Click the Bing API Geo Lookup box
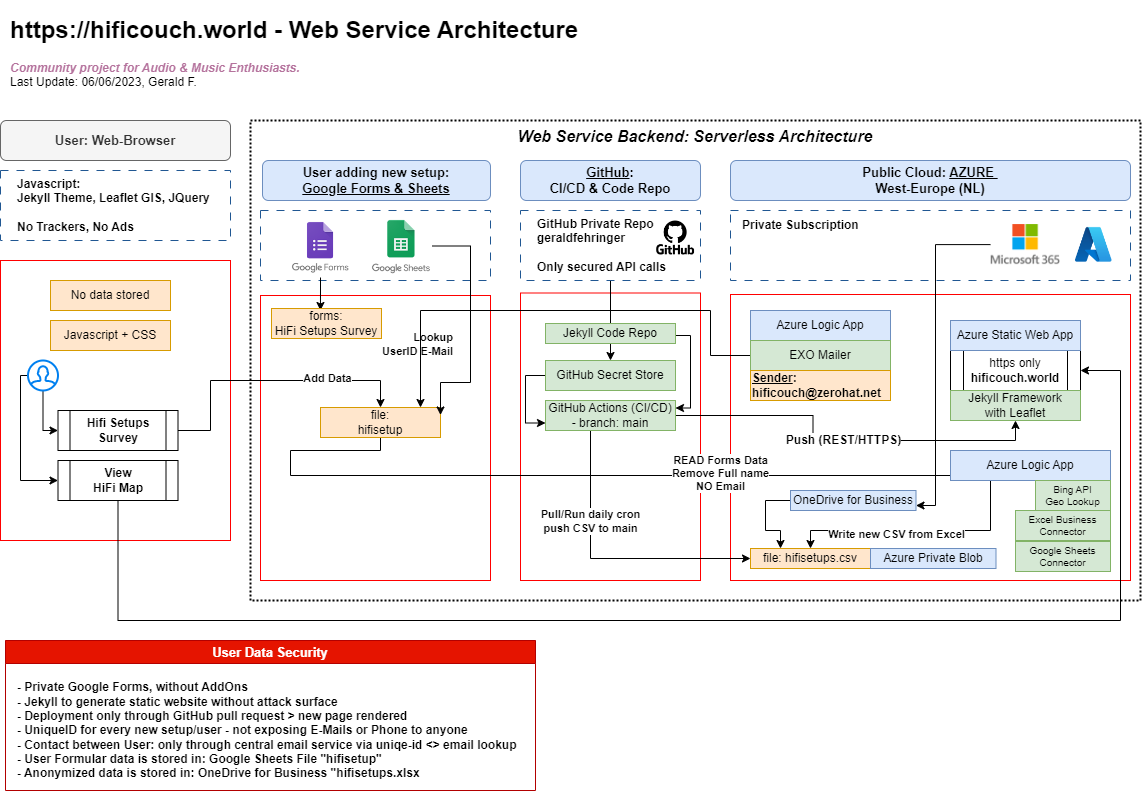Viewport: 1142px width, 791px height. 1072,495
